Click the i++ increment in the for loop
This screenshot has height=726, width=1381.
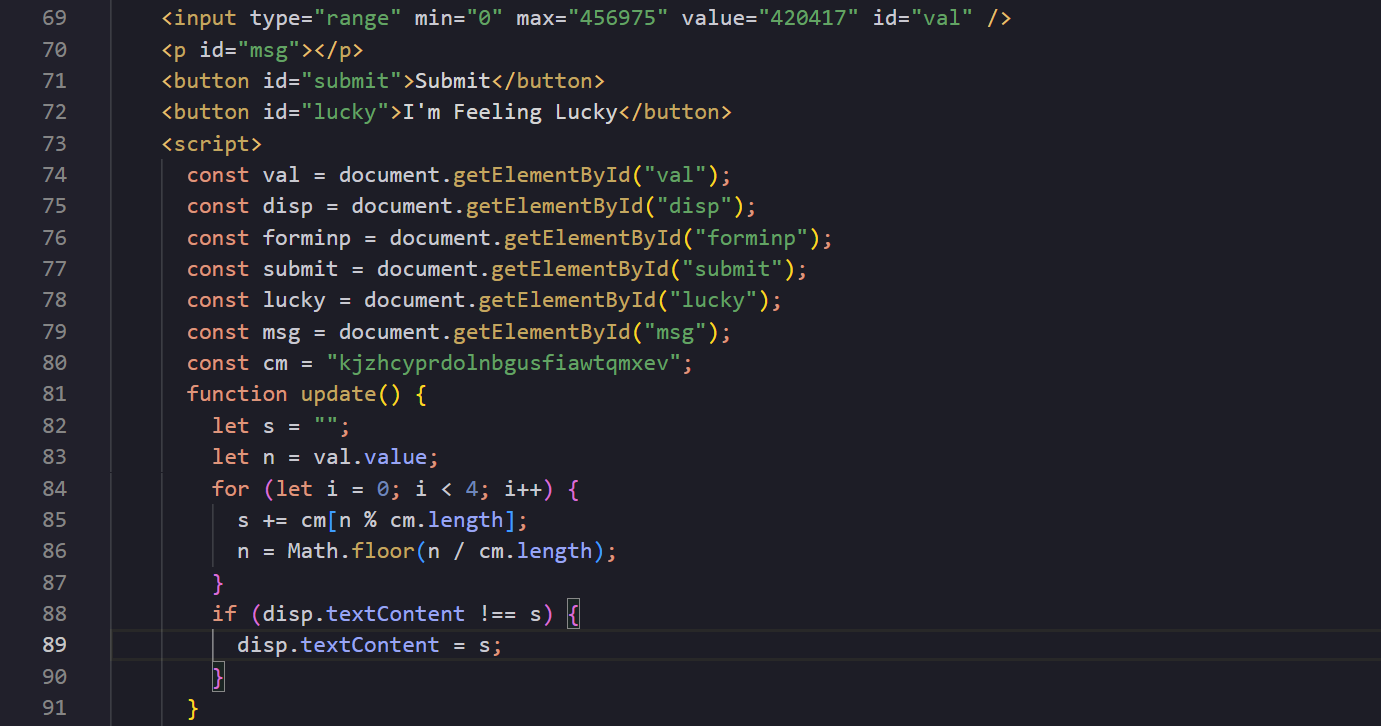click(522, 488)
